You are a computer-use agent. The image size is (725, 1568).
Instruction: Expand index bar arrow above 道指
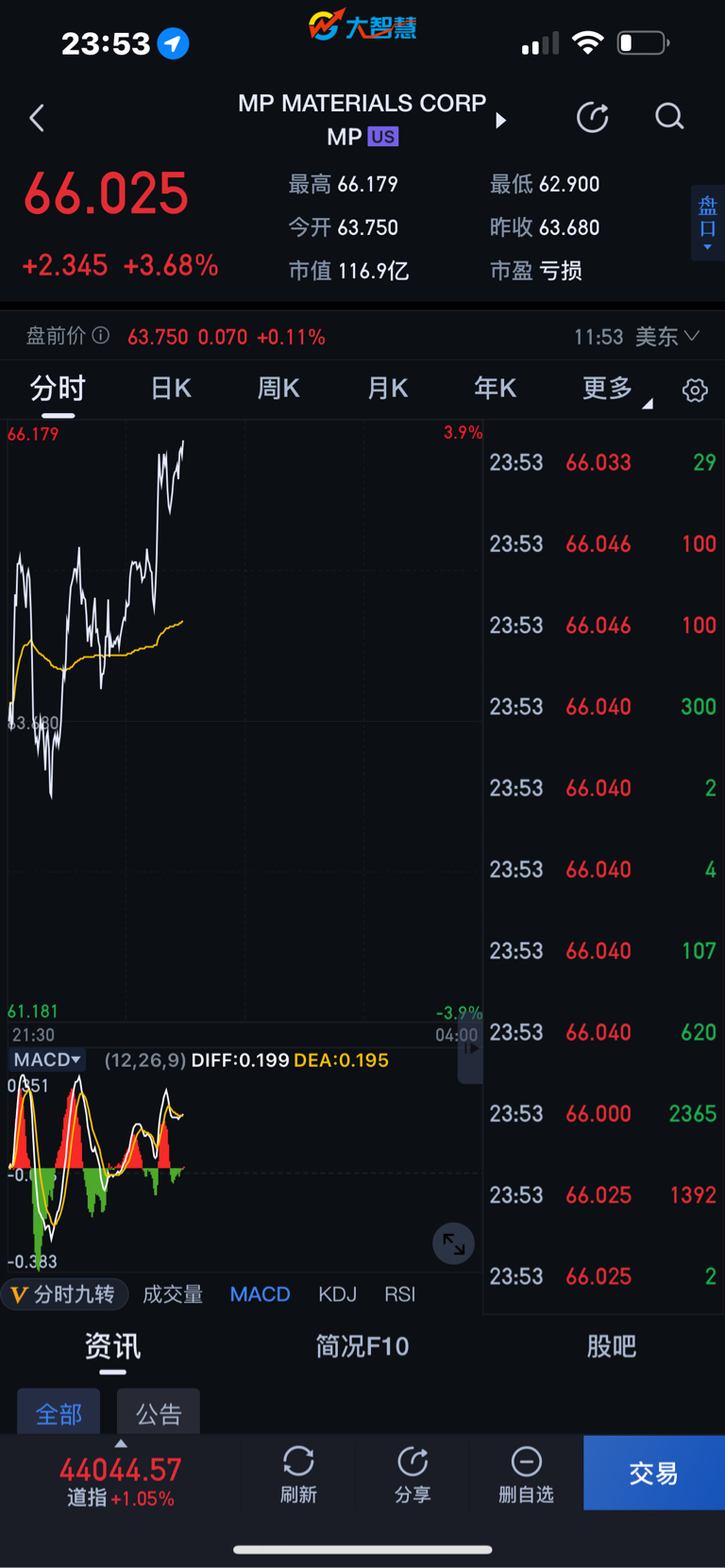click(x=121, y=1443)
